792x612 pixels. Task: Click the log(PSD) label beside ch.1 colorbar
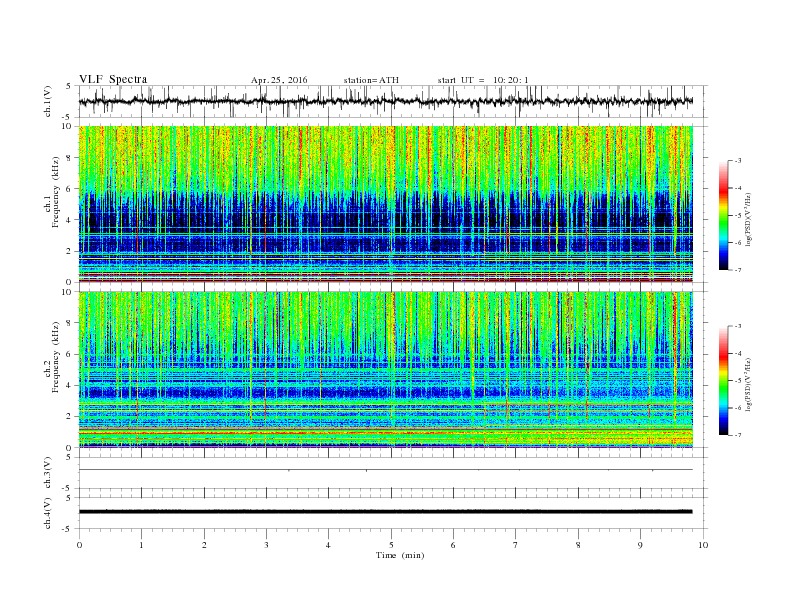749,219
